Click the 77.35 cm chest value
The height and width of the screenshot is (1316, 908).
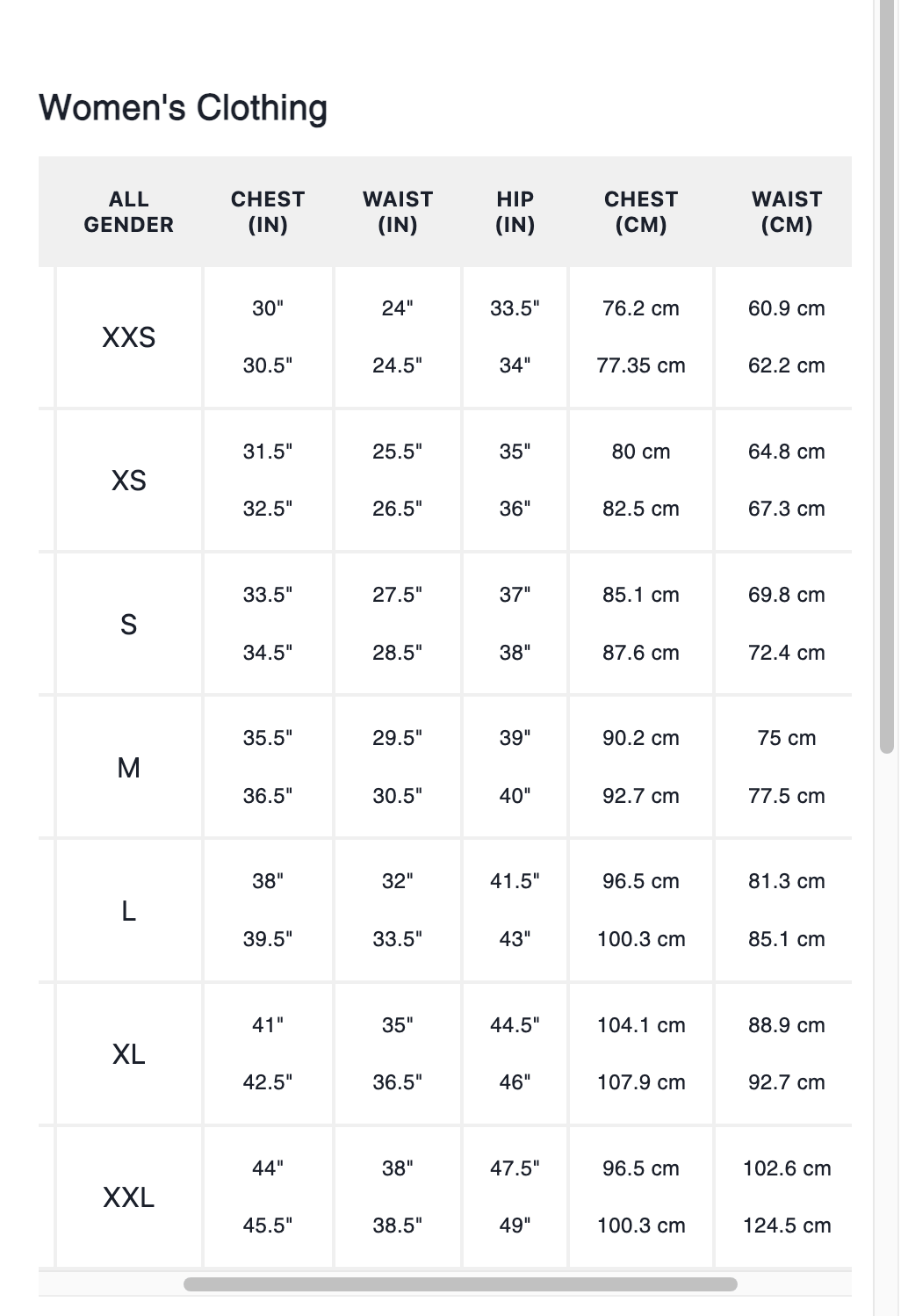[641, 365]
